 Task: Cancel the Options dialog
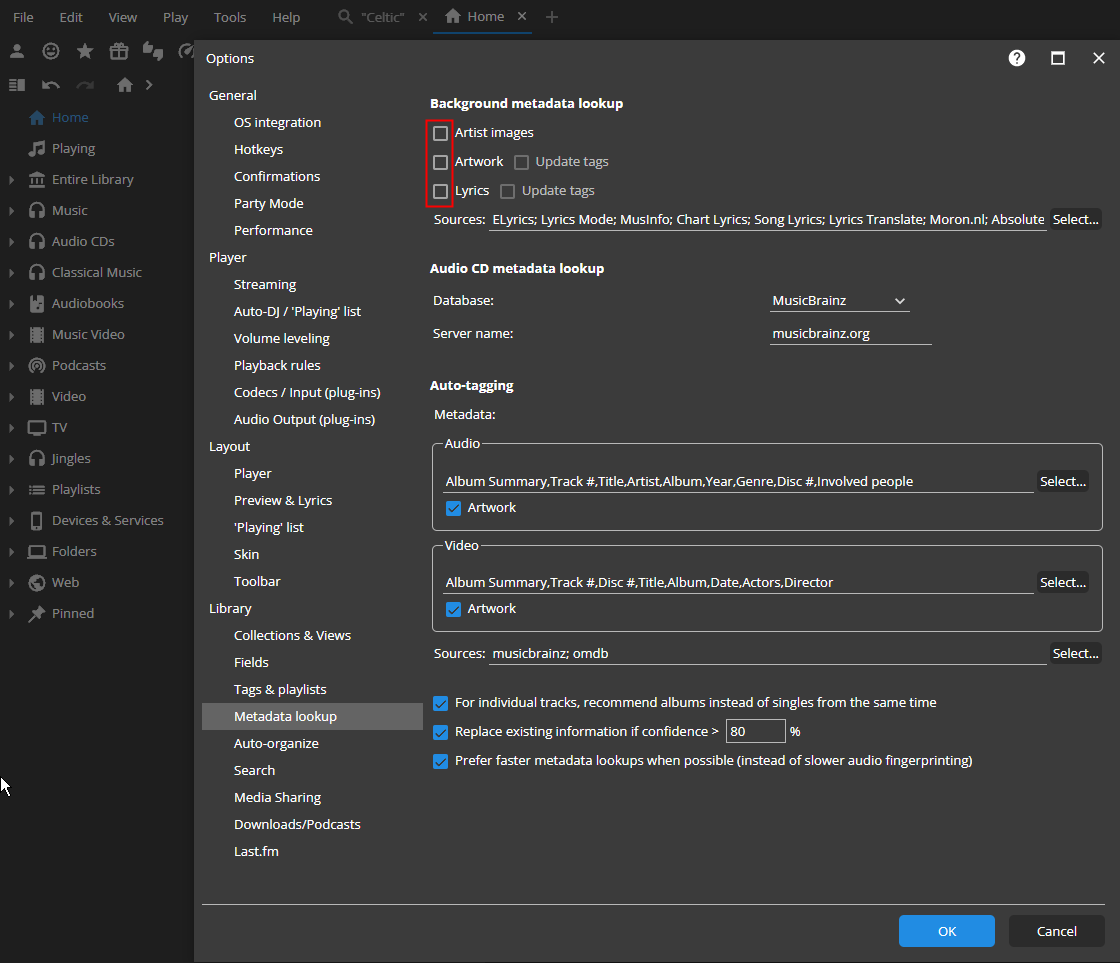tap(1056, 931)
